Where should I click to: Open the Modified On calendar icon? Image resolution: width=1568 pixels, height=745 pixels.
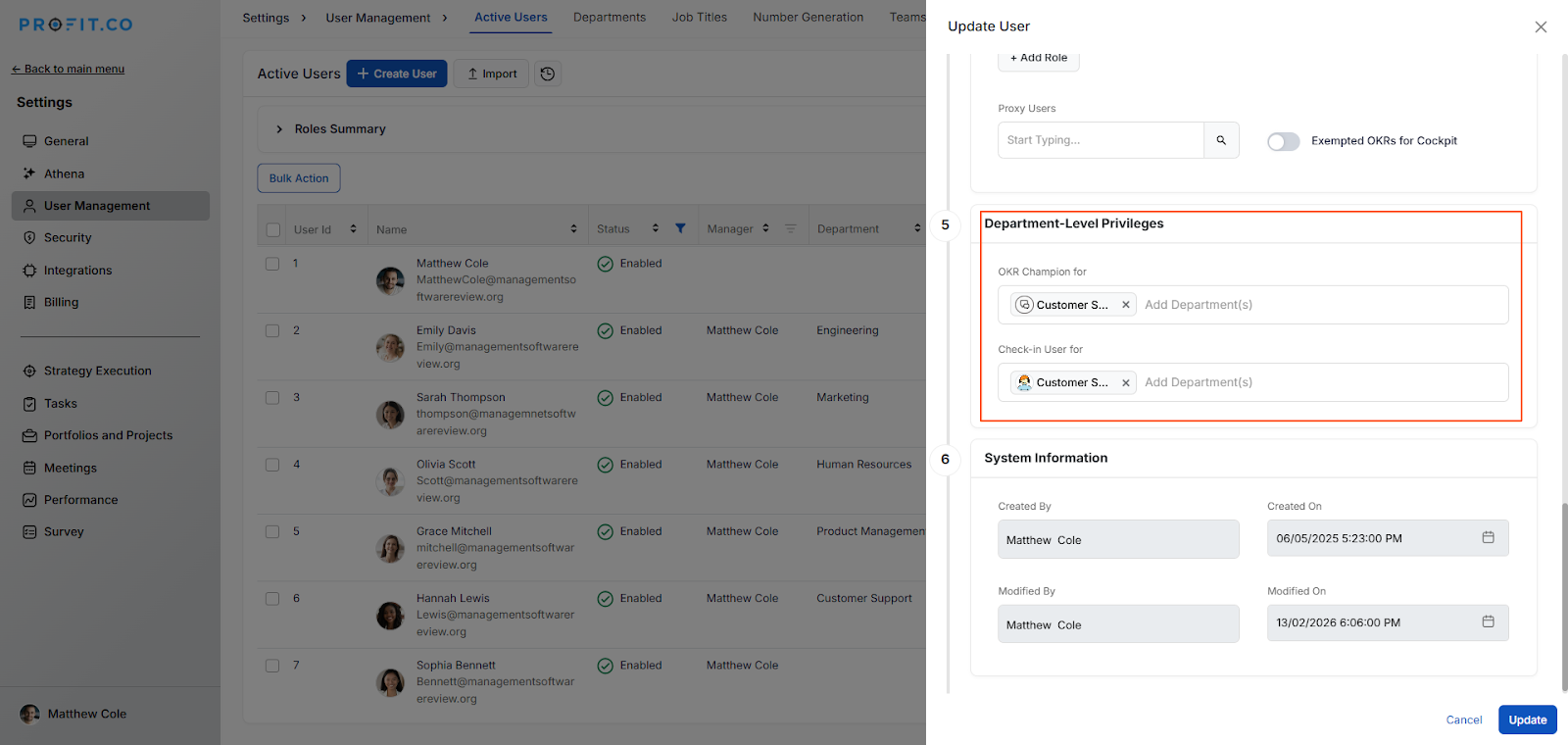(1488, 621)
